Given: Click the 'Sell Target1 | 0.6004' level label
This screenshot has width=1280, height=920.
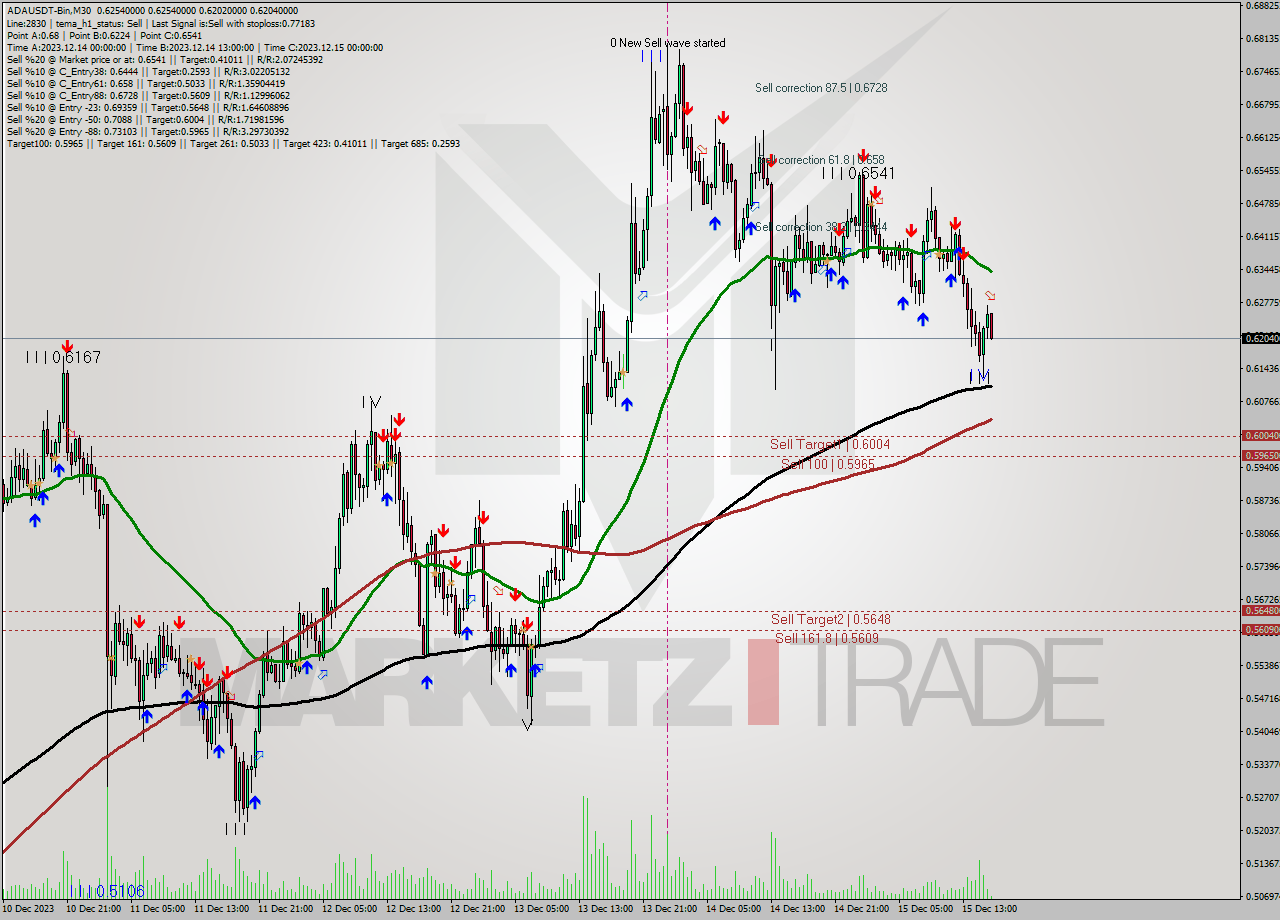Looking at the screenshot, I should [830, 444].
